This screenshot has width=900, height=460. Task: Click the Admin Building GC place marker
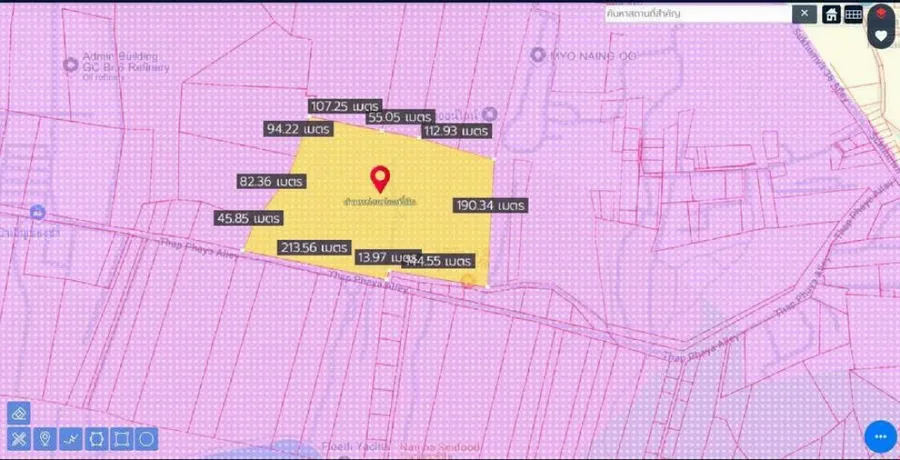click(x=70, y=65)
